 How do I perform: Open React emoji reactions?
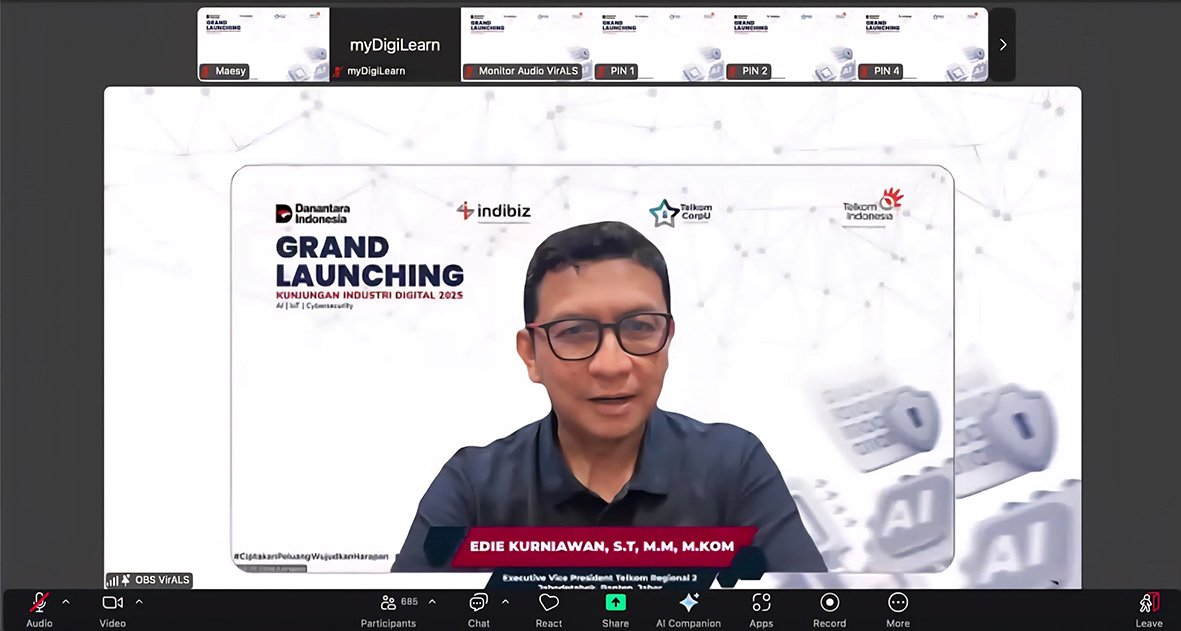coord(548,602)
